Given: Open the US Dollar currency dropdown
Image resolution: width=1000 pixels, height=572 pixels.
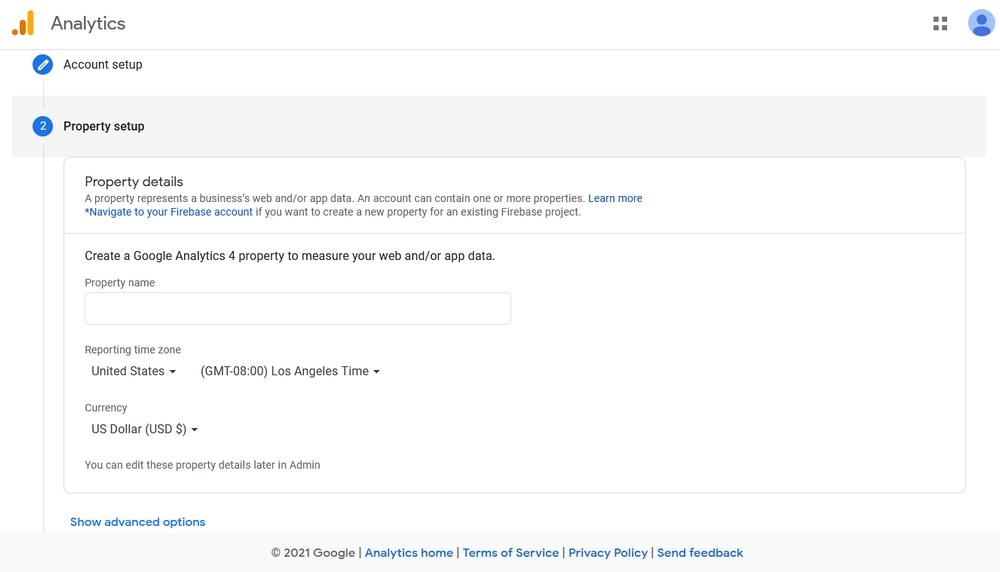Looking at the screenshot, I should coord(144,429).
